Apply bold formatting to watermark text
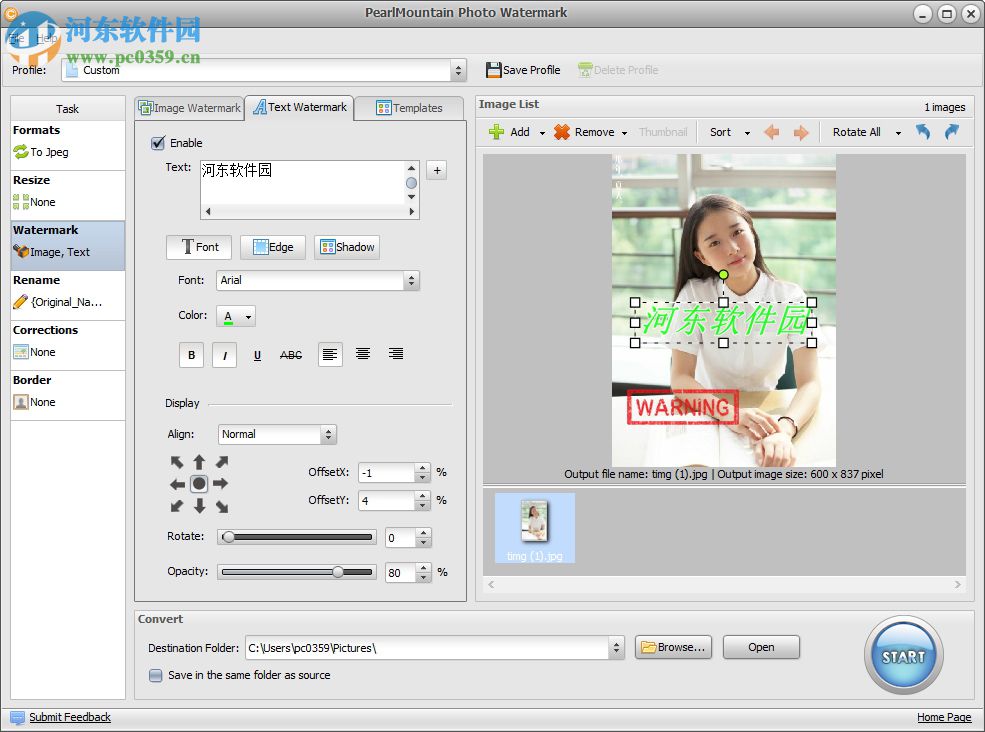 pyautogui.click(x=191, y=355)
